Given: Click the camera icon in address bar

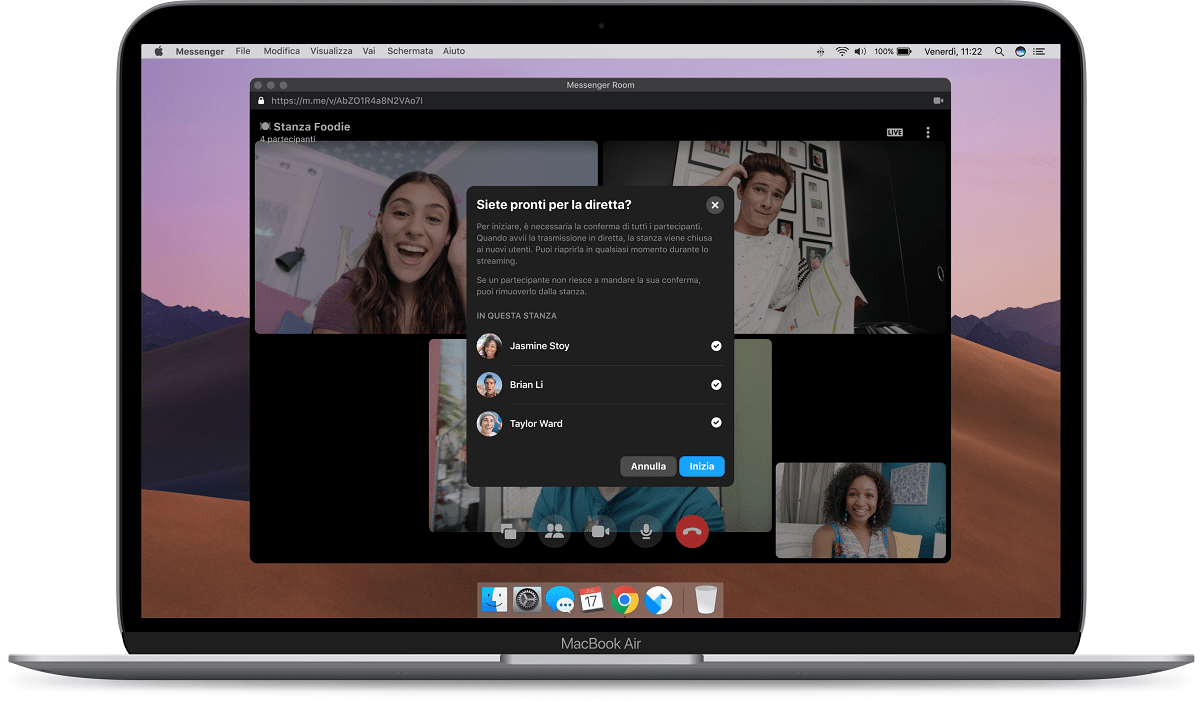Looking at the screenshot, I should coord(938,101).
